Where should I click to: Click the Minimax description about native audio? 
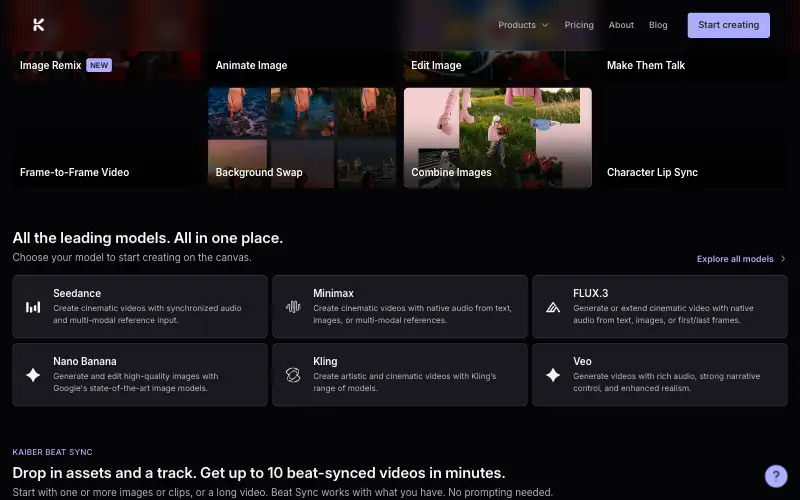click(412, 314)
